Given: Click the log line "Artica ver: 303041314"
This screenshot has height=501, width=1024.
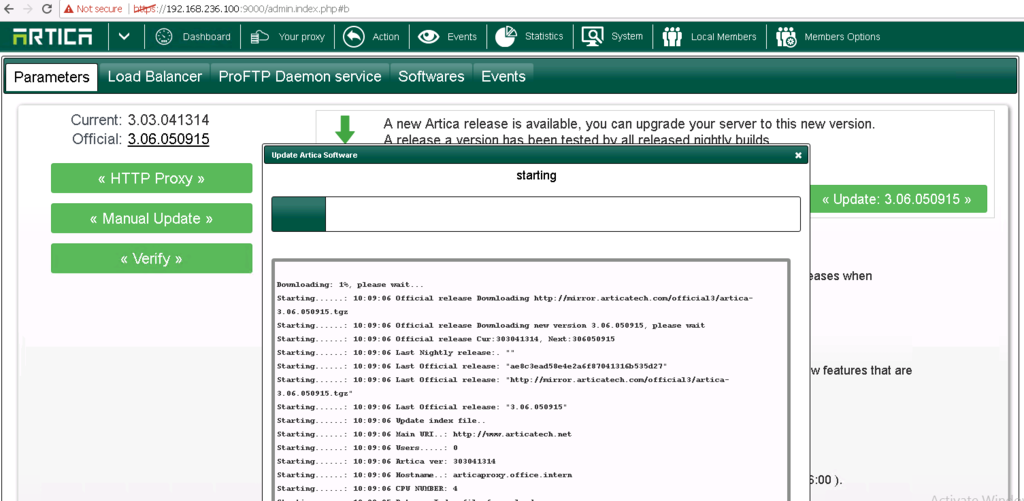Looking at the screenshot, I should (x=386, y=461).
